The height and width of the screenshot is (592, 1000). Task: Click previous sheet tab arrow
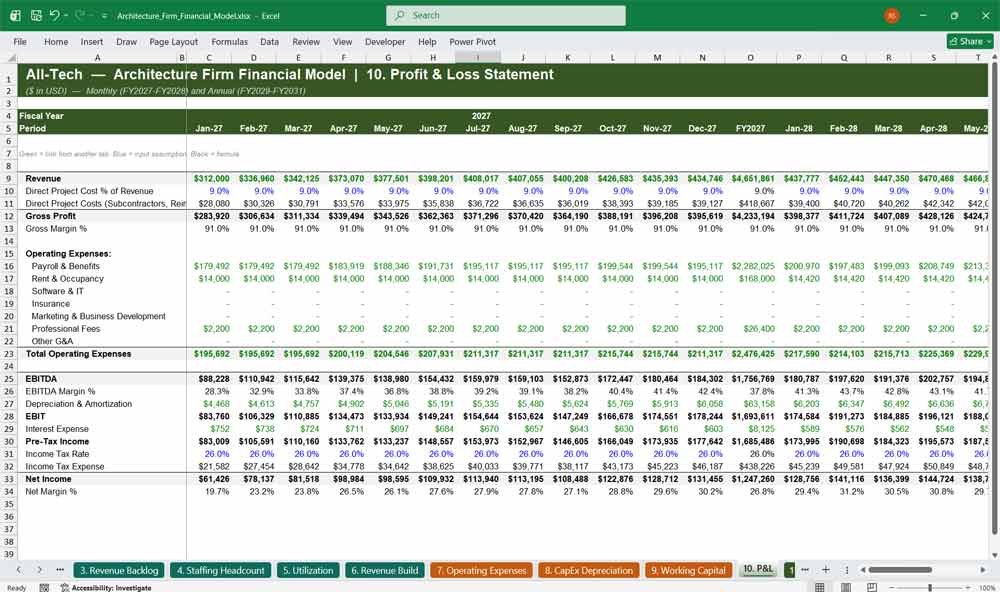(x=19, y=570)
